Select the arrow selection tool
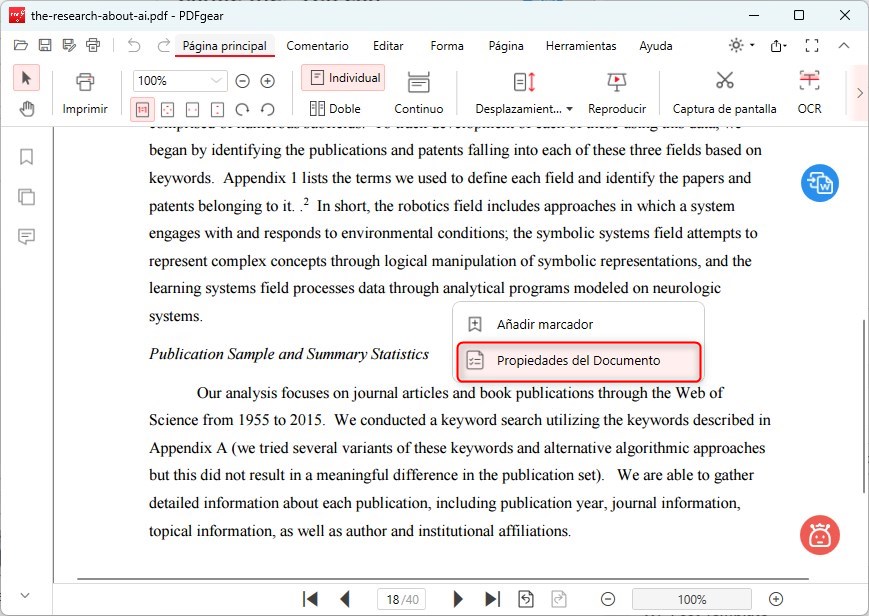 tap(27, 77)
